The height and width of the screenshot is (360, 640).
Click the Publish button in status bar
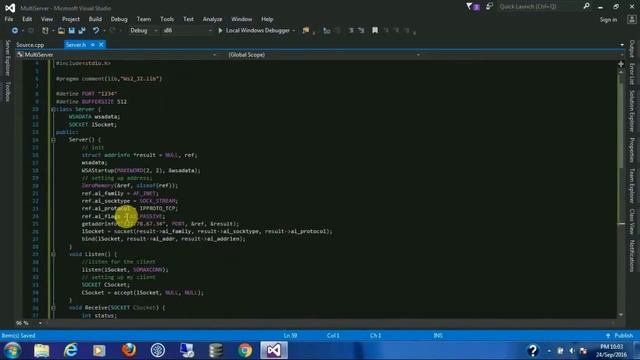(x=620, y=336)
